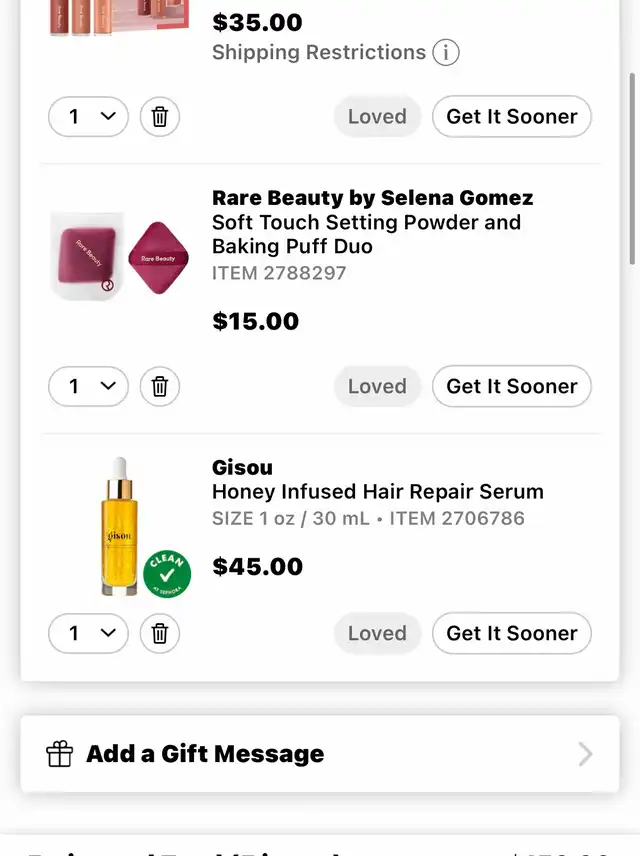Open quantity dropdown for Rare Beauty Duo
This screenshot has height=856, width=640.
tap(88, 386)
